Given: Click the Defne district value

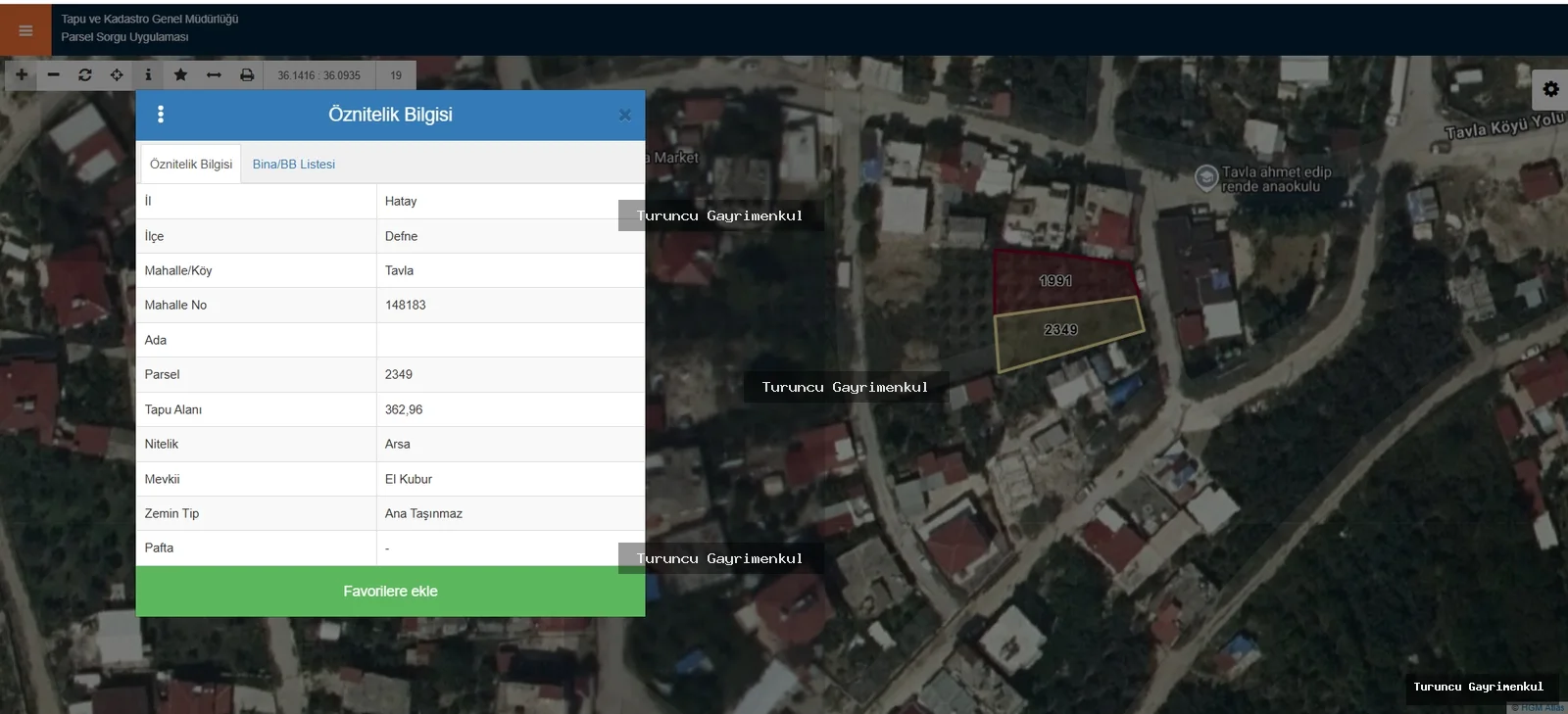Looking at the screenshot, I should point(402,236).
